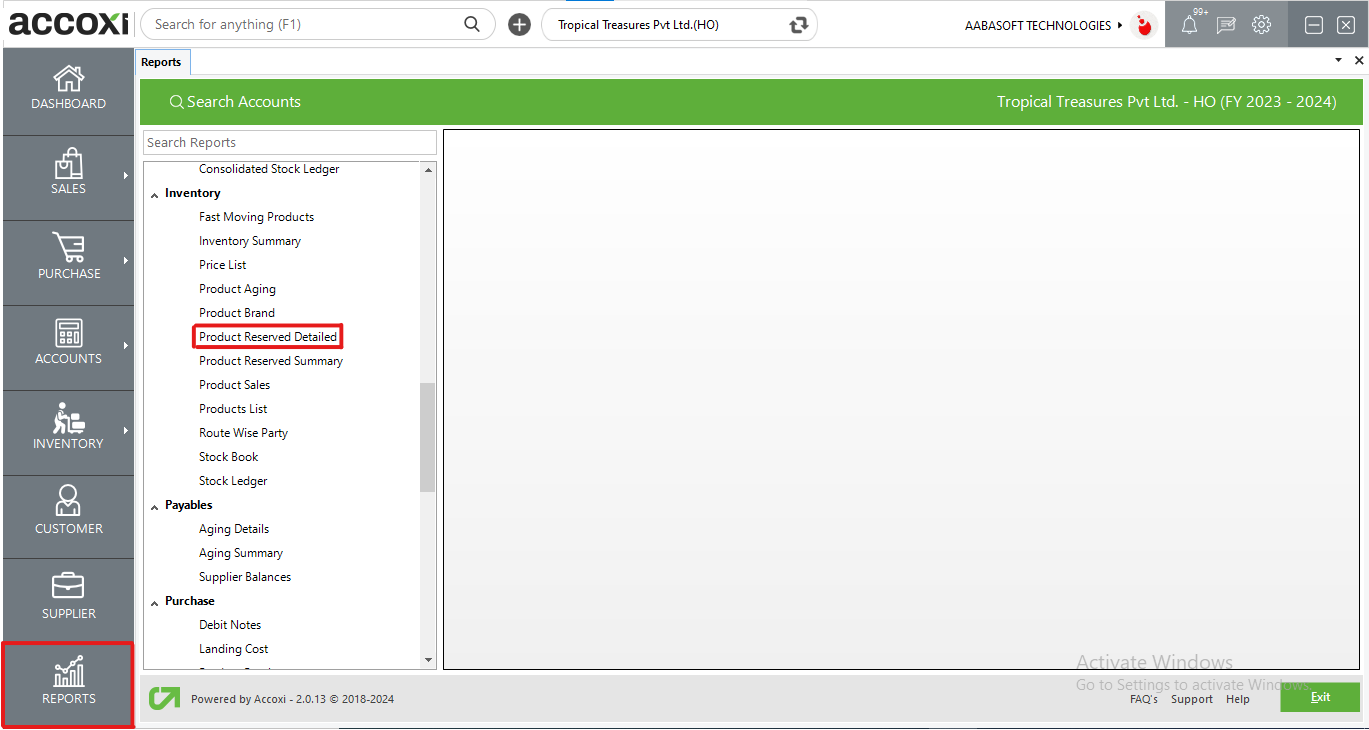The image size is (1369, 730).
Task: Click the notifications bell icon
Action: (x=1189, y=26)
